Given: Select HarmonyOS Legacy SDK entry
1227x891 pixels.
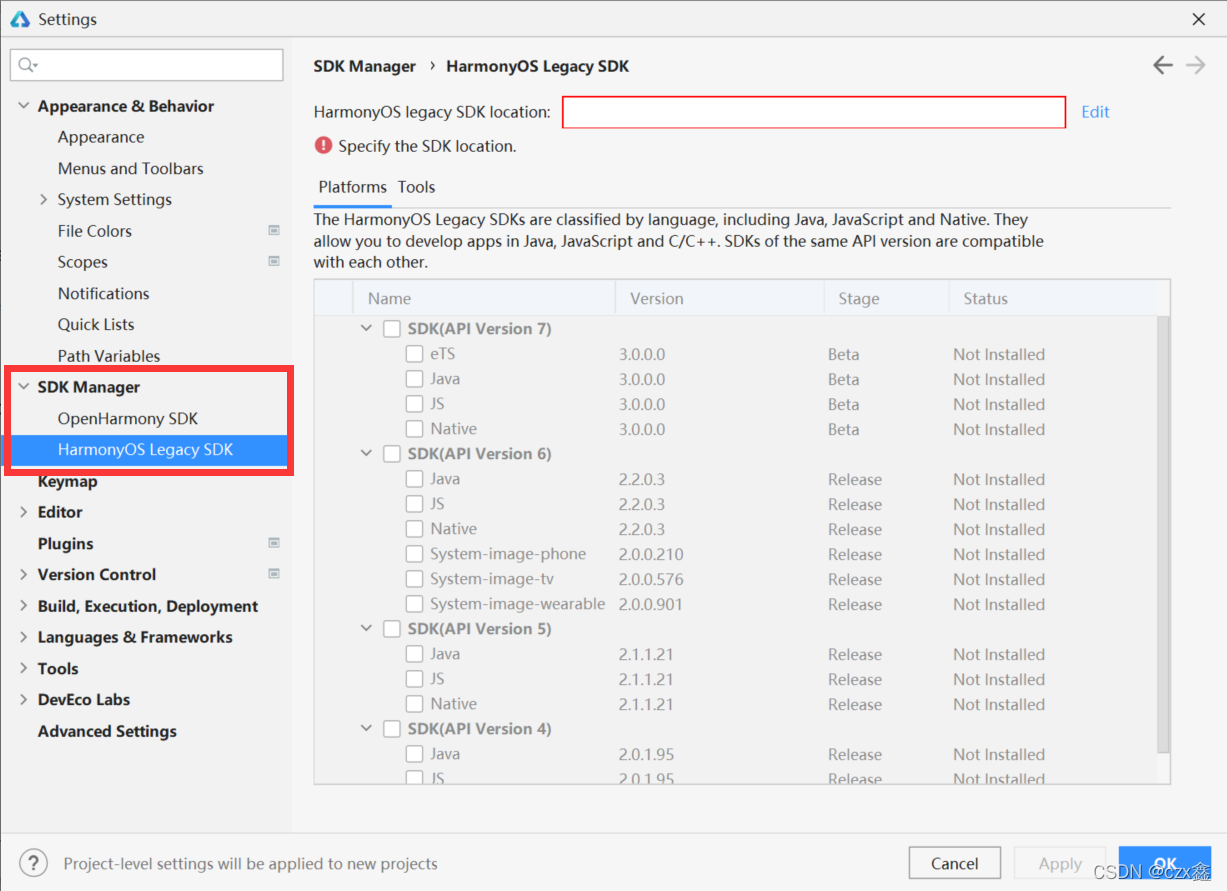Looking at the screenshot, I should [145, 449].
